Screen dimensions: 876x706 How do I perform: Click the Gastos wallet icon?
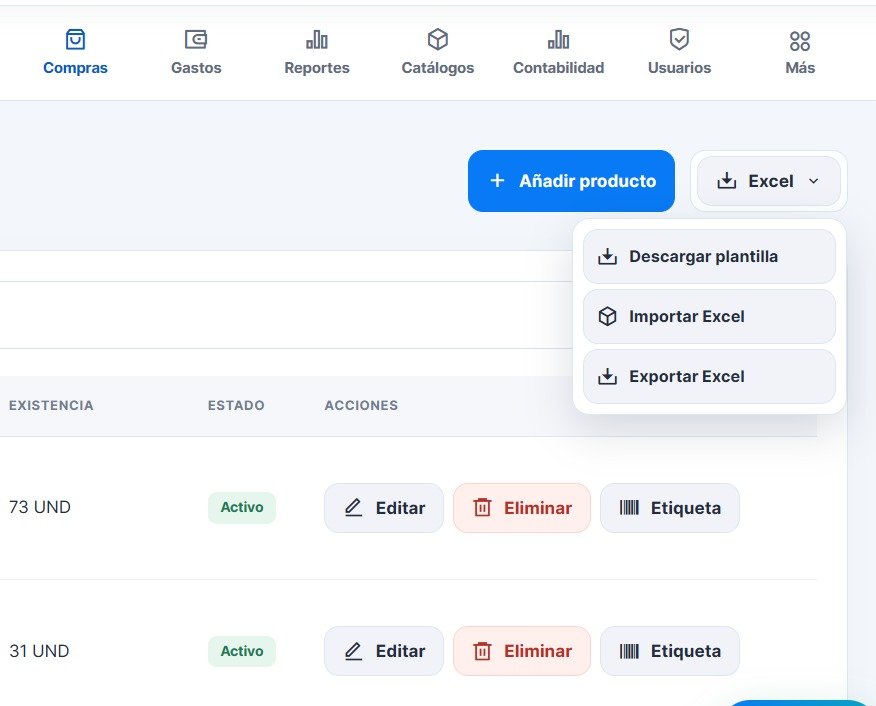click(x=196, y=40)
